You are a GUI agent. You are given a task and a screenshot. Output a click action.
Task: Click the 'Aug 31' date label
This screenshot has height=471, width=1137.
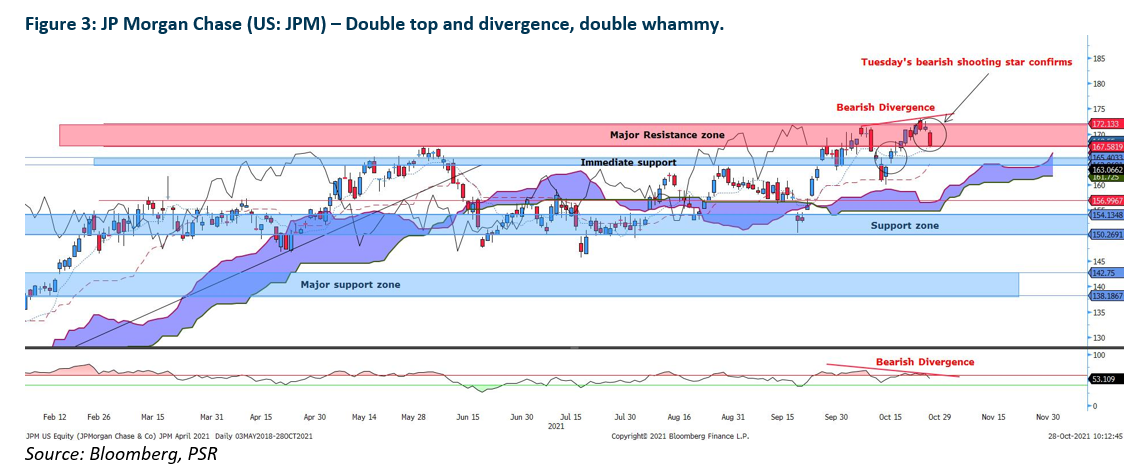(x=733, y=418)
